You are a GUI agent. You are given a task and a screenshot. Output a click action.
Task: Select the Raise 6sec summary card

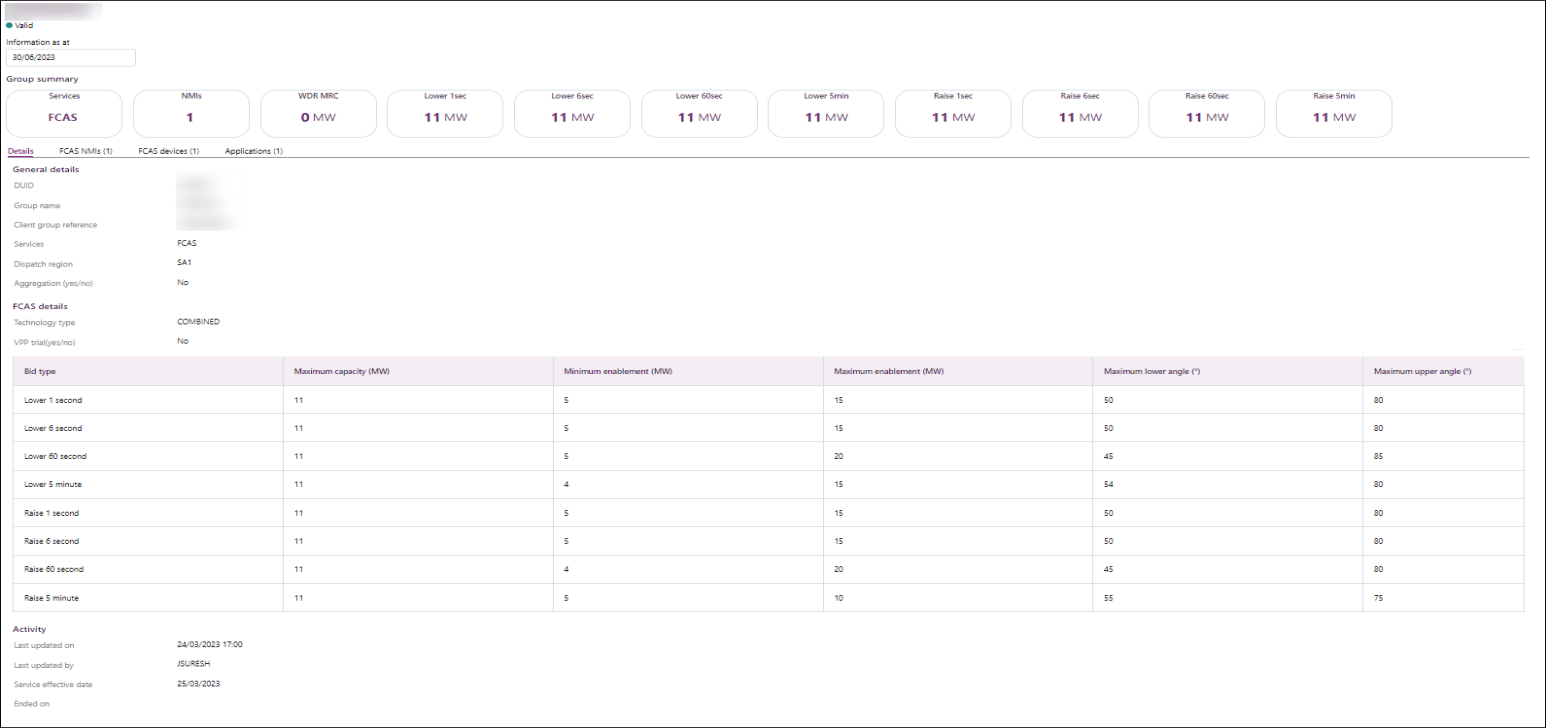coord(1080,113)
